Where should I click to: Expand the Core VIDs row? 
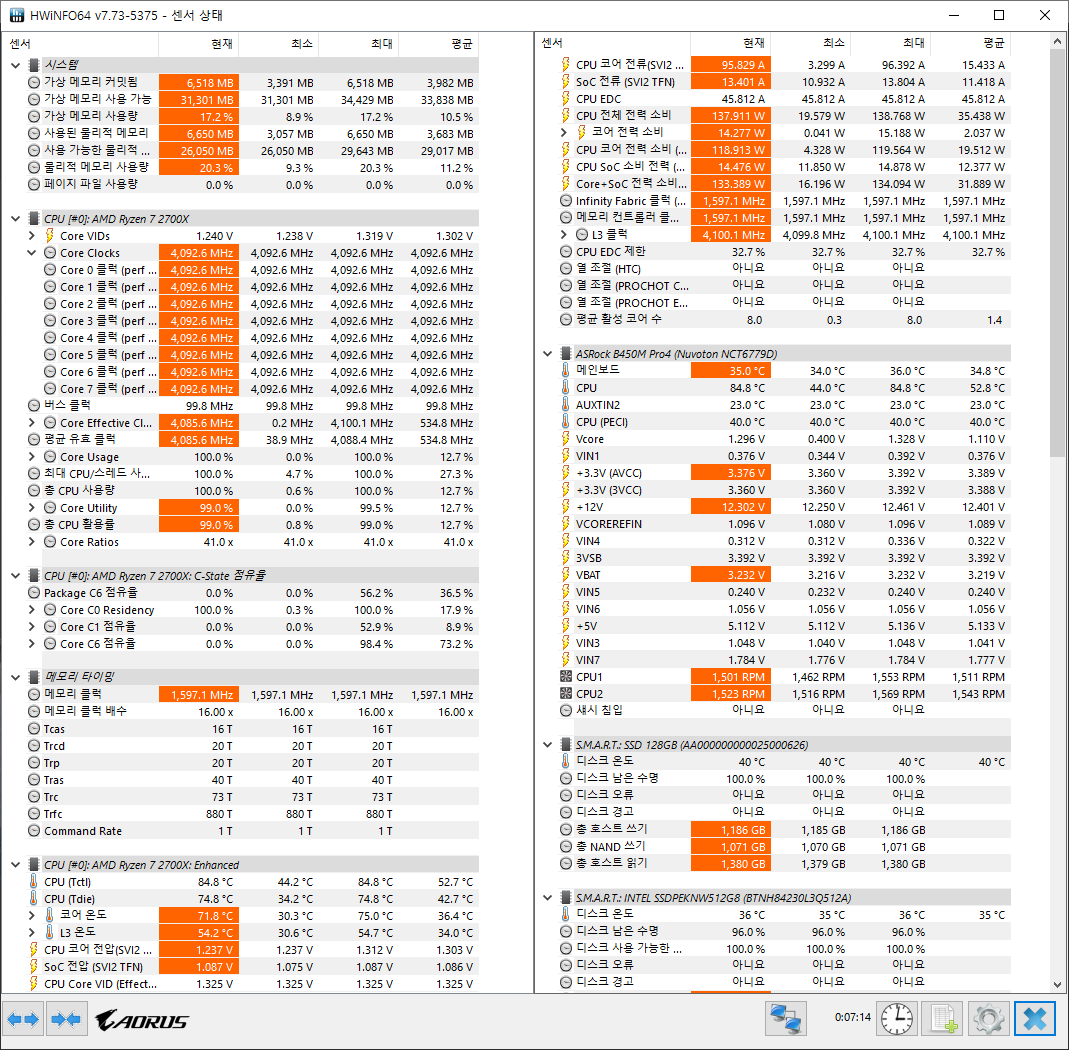point(31,236)
